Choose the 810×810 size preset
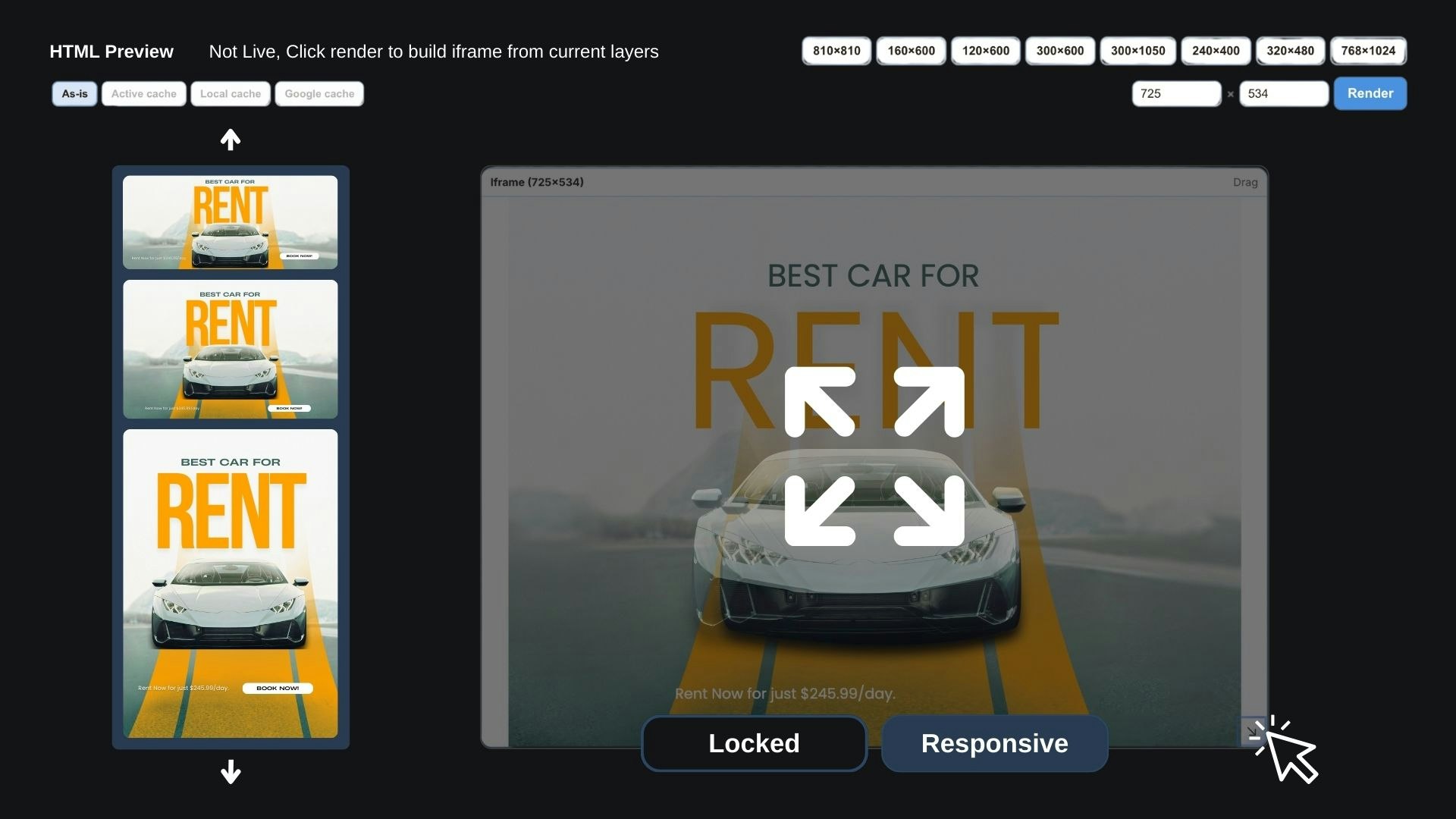This screenshot has height=819, width=1456. click(x=836, y=51)
